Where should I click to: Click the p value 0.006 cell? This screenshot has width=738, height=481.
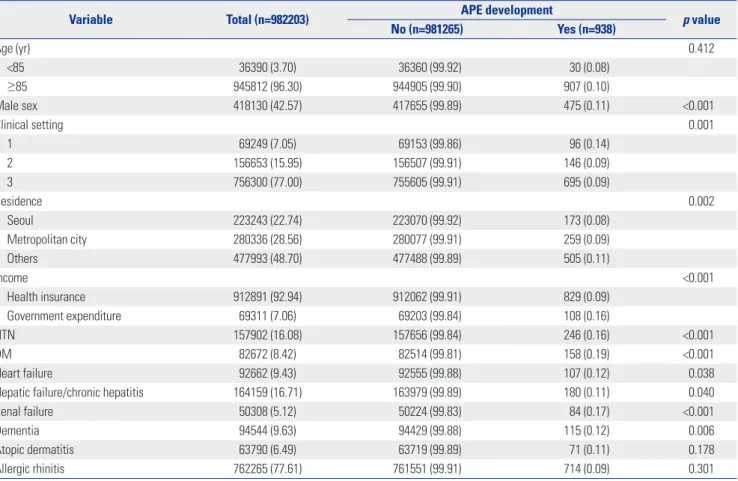701,431
